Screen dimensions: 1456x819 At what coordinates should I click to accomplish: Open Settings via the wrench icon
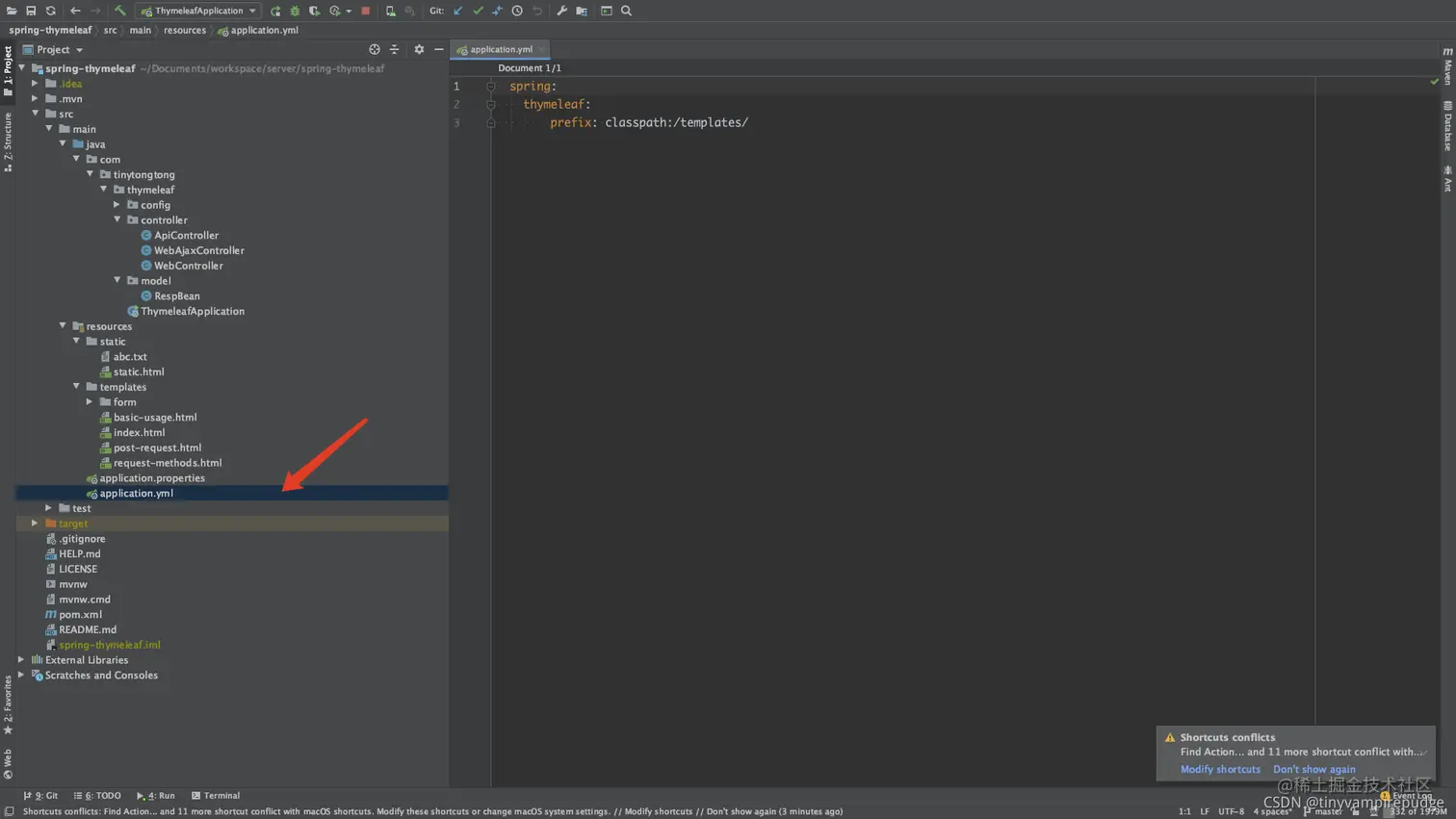pyautogui.click(x=562, y=11)
